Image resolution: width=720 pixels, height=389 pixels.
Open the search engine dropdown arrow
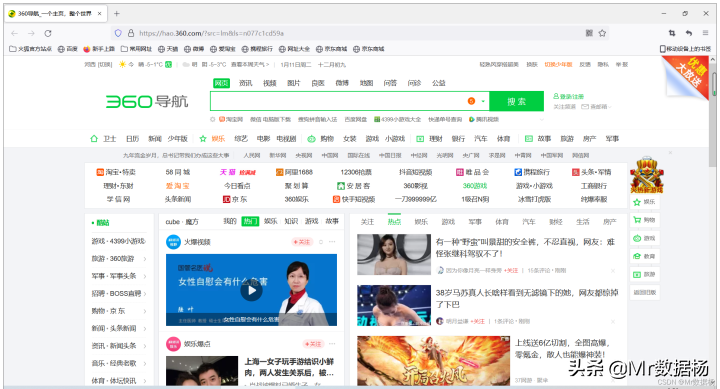483,101
